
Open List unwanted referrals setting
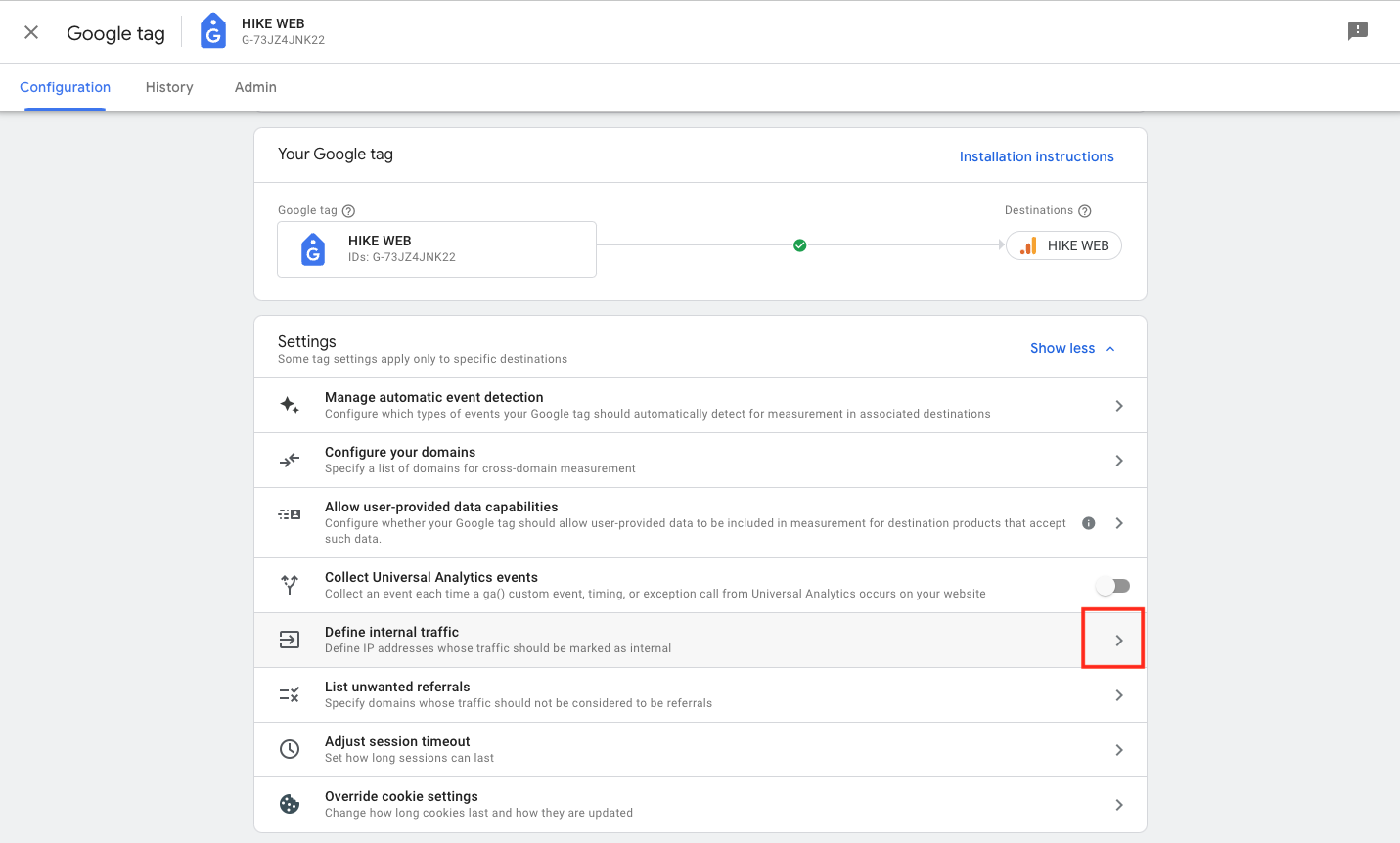[700, 694]
